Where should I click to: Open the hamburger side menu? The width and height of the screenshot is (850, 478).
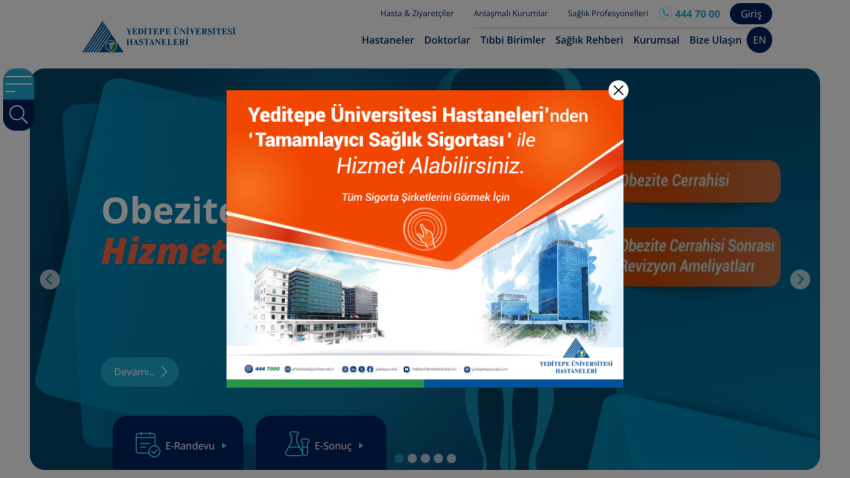tap(18, 84)
